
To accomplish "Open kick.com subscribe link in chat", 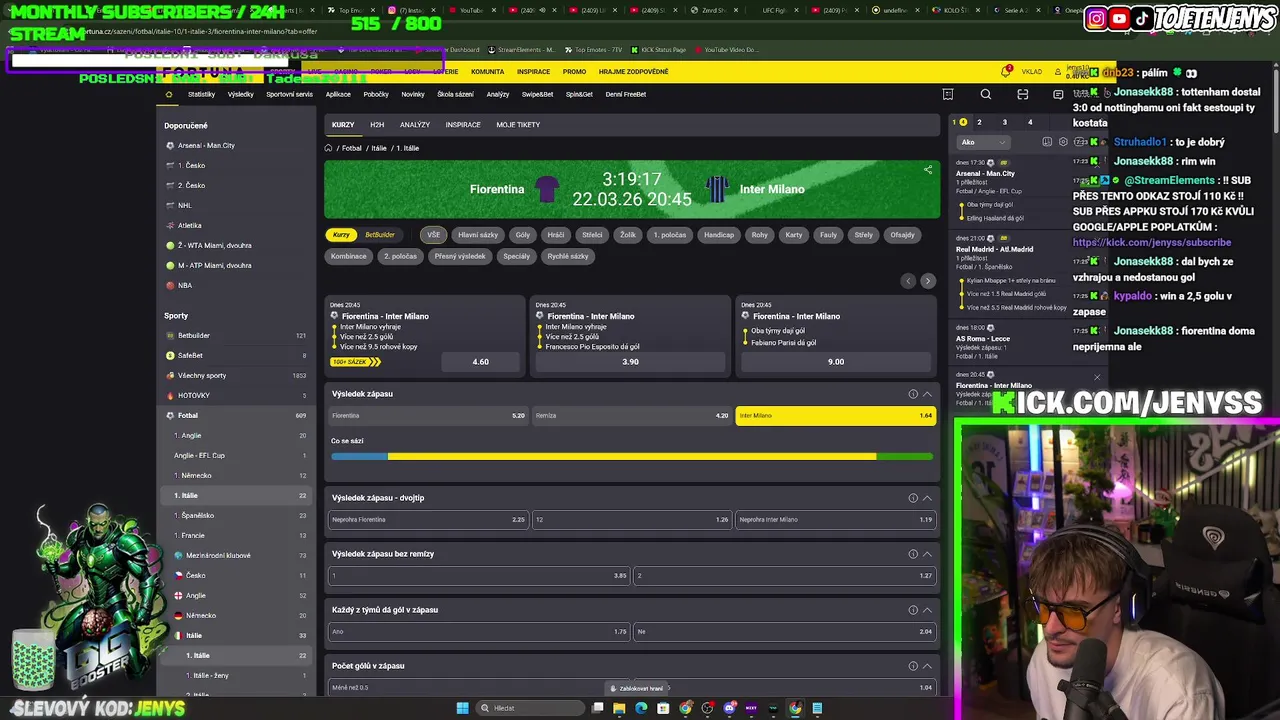I will 1152,243.
